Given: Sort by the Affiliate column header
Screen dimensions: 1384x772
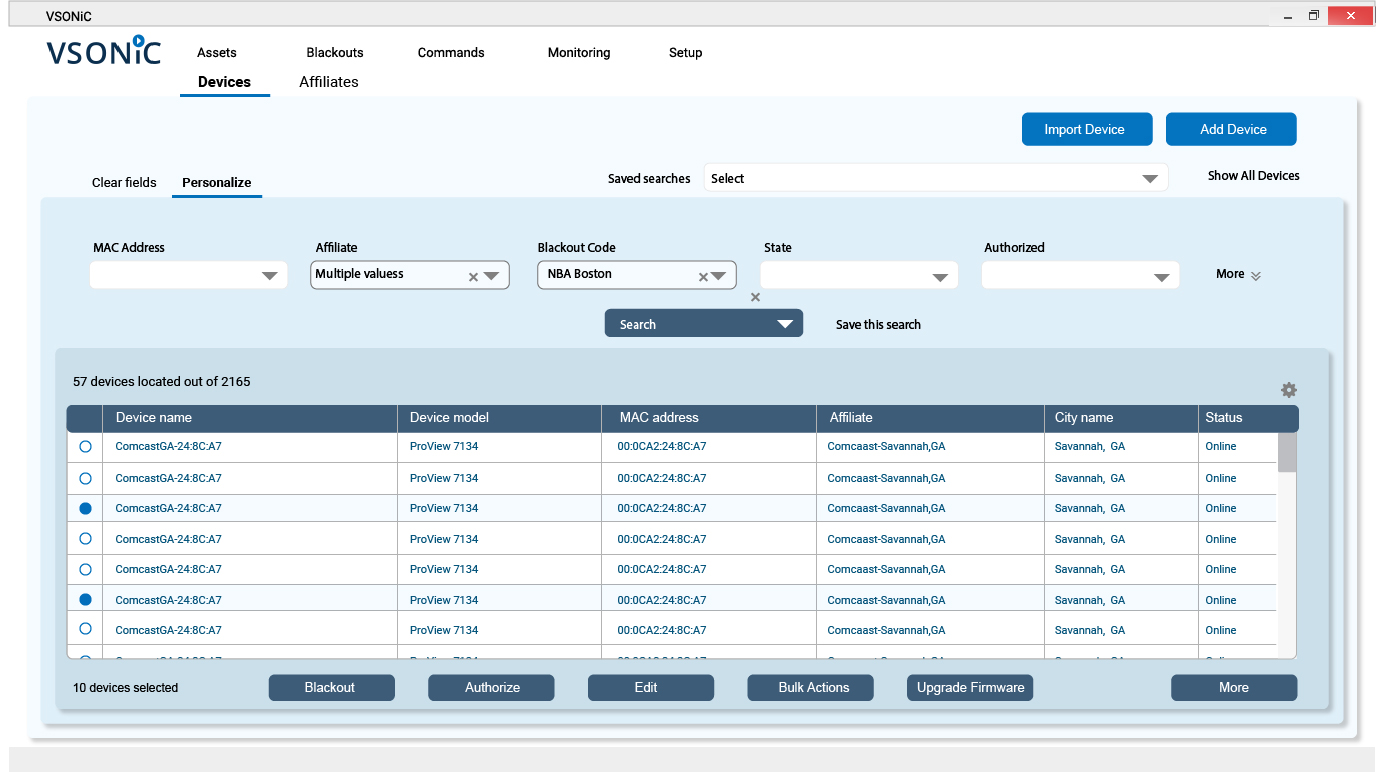Looking at the screenshot, I should coord(930,418).
